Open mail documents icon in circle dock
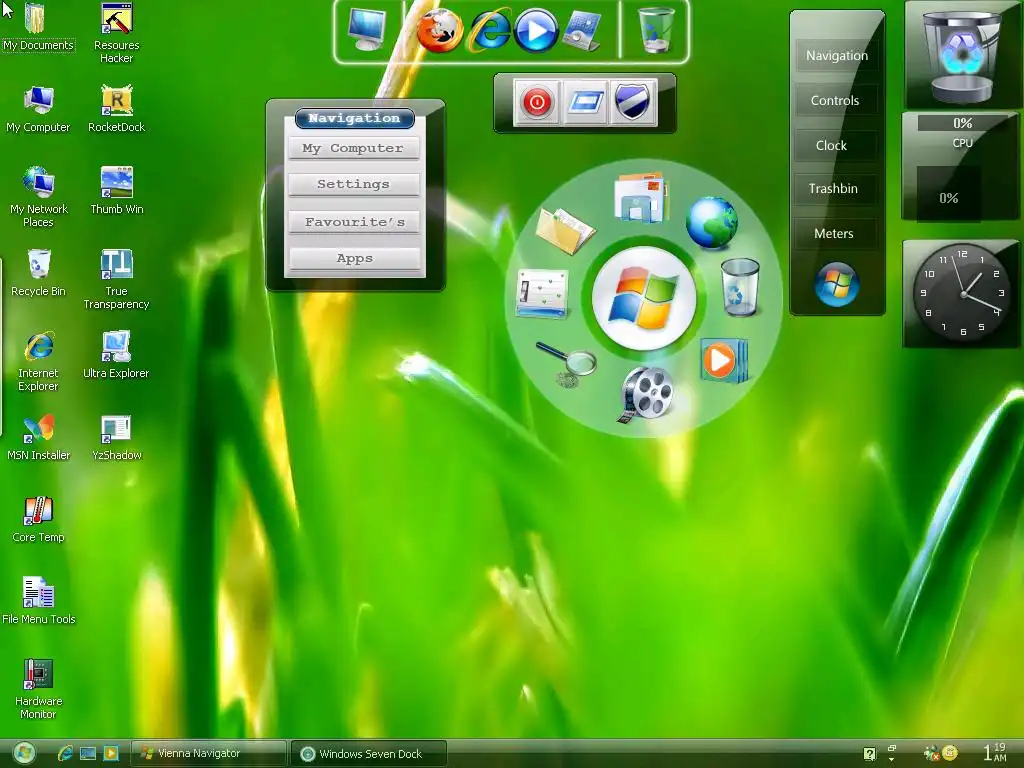1024x768 pixels. 641,197
